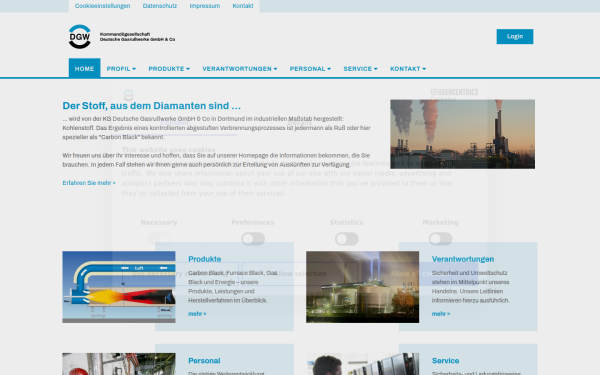The height and width of the screenshot is (375, 600).
Task: Open the night plant Verantwortungen image
Action: 362,287
